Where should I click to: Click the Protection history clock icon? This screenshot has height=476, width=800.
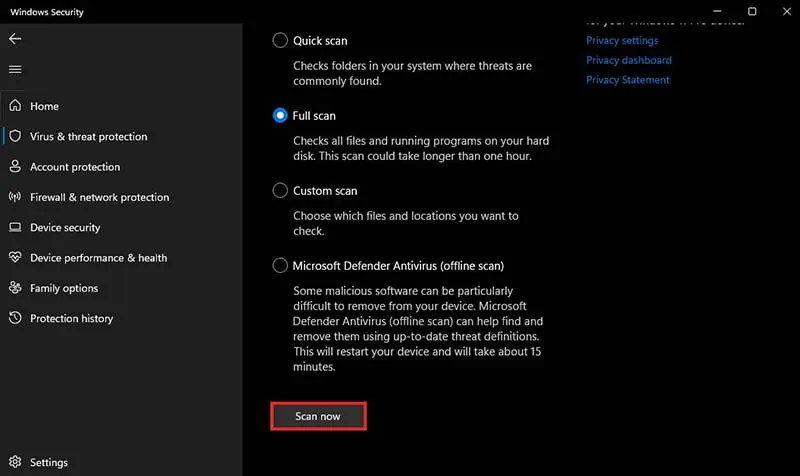[x=15, y=318]
